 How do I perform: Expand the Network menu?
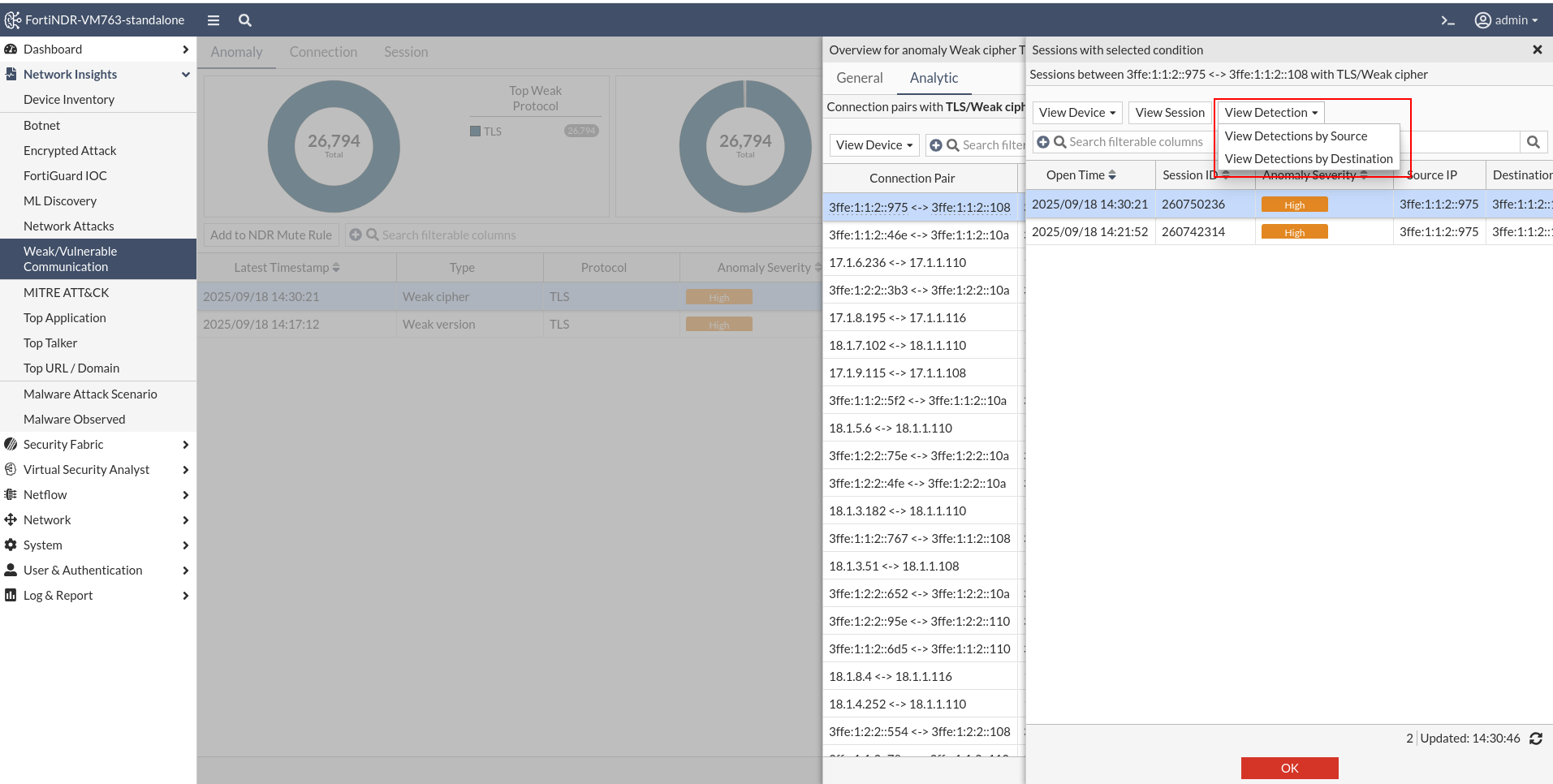(186, 520)
